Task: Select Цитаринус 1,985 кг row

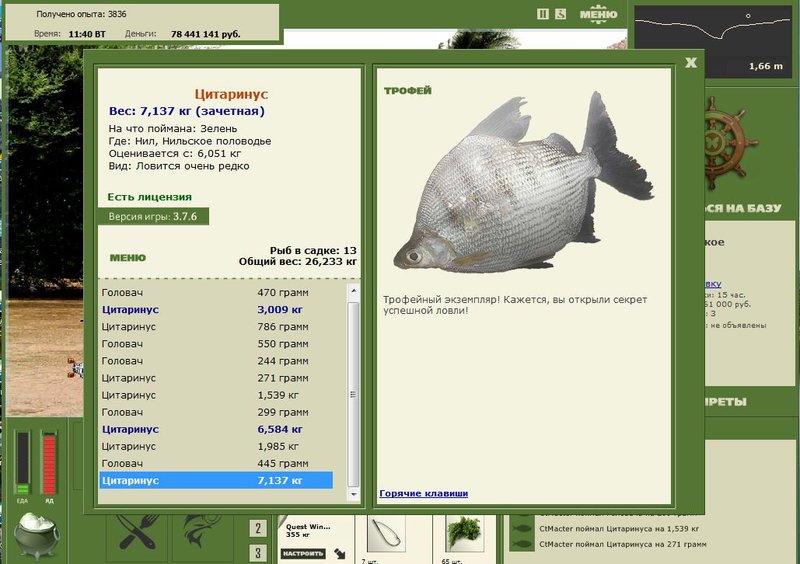Action: pyautogui.click(x=217, y=446)
